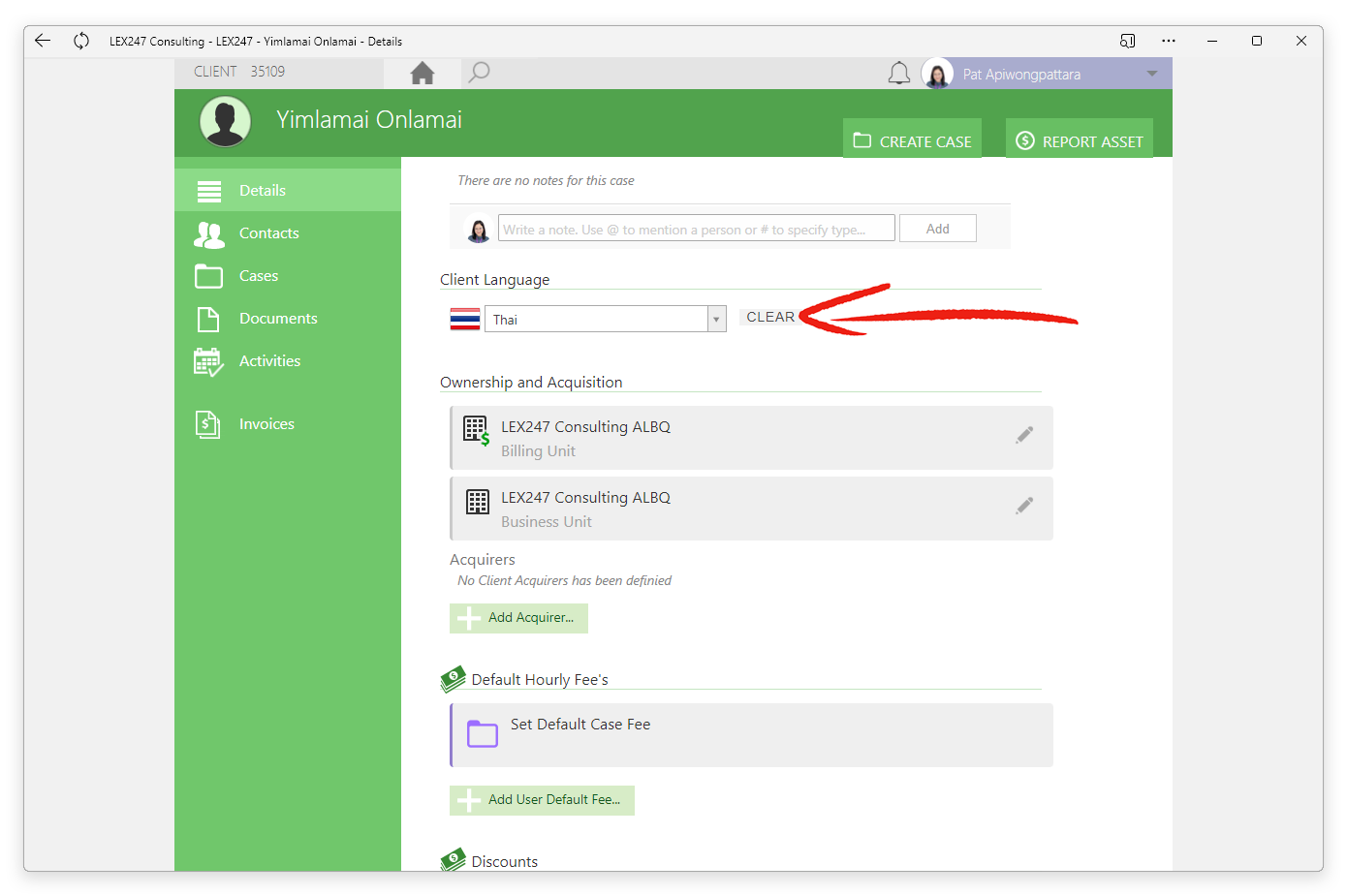This screenshot has height=896, width=1347.
Task: Click the Contacts people icon
Action: tap(209, 234)
